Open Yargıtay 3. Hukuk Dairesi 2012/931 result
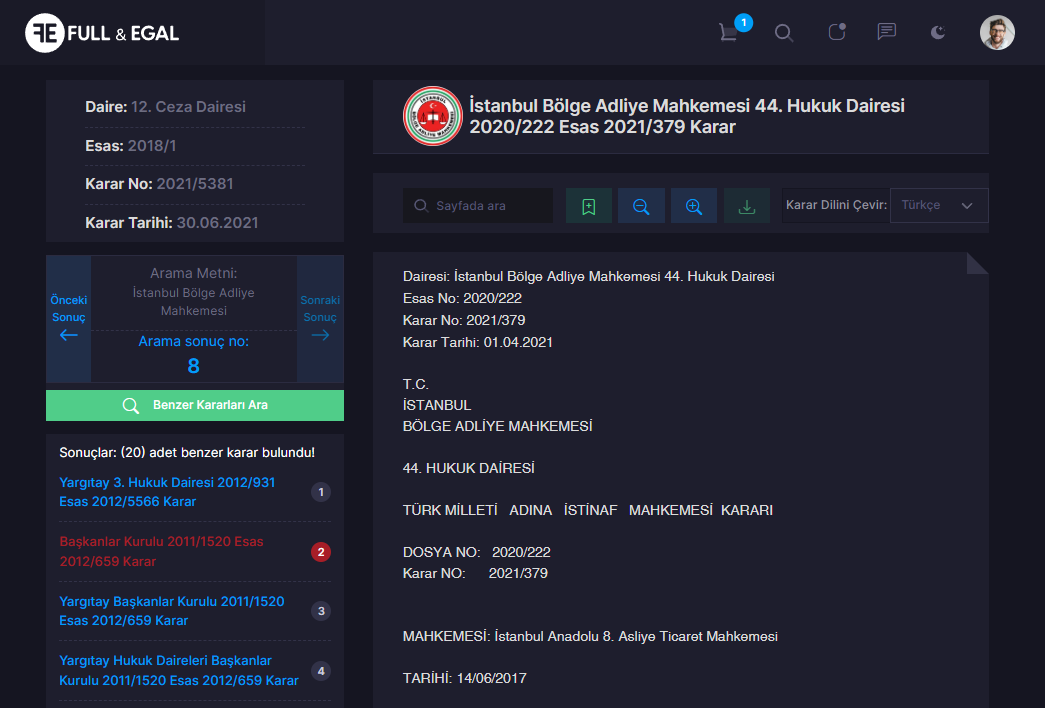1045x708 pixels. click(x=167, y=492)
